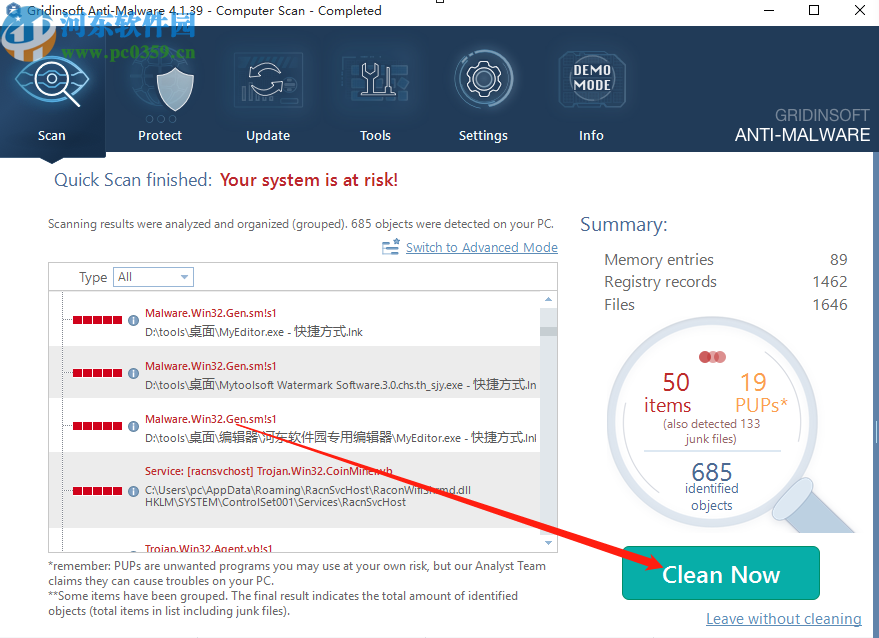879x638 pixels.
Task: Click Switch to Advanced Mode link
Action: 482,247
